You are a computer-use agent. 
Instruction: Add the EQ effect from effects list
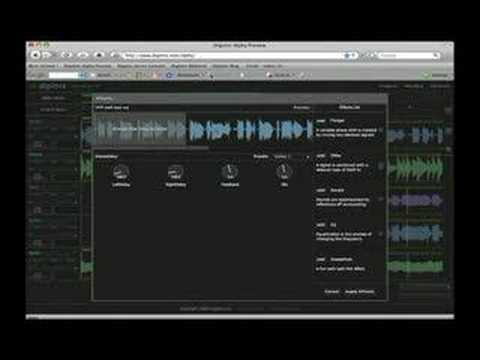coord(320,225)
